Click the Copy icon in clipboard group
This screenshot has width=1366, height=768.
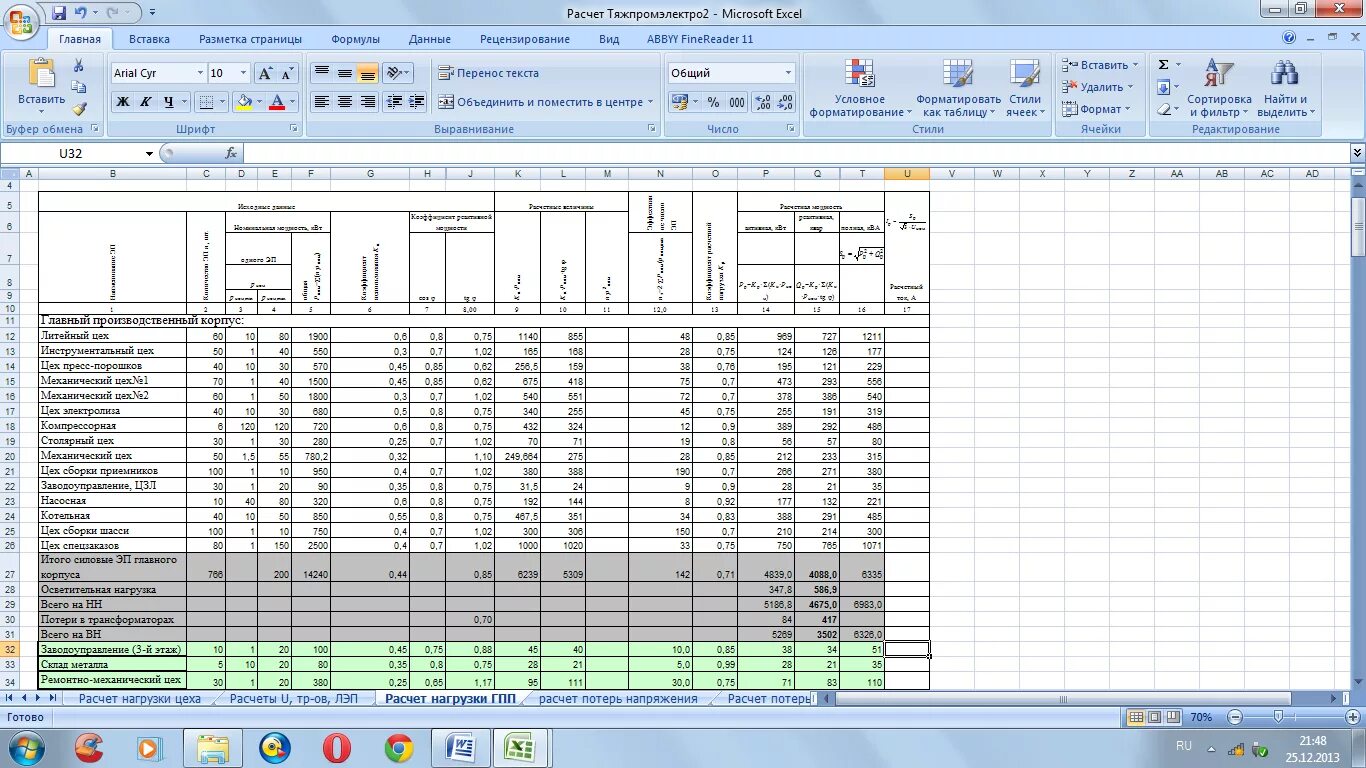[79, 87]
